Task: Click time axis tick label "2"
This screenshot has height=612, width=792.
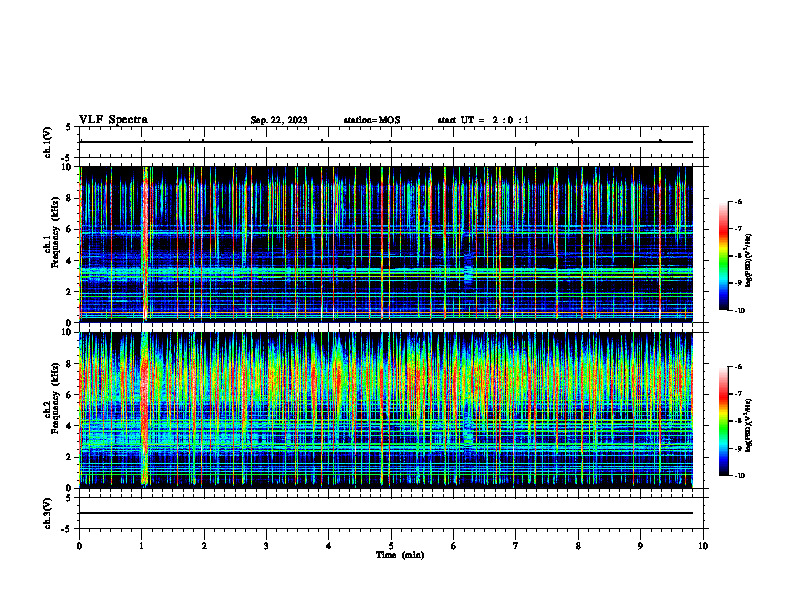Action: pos(204,546)
